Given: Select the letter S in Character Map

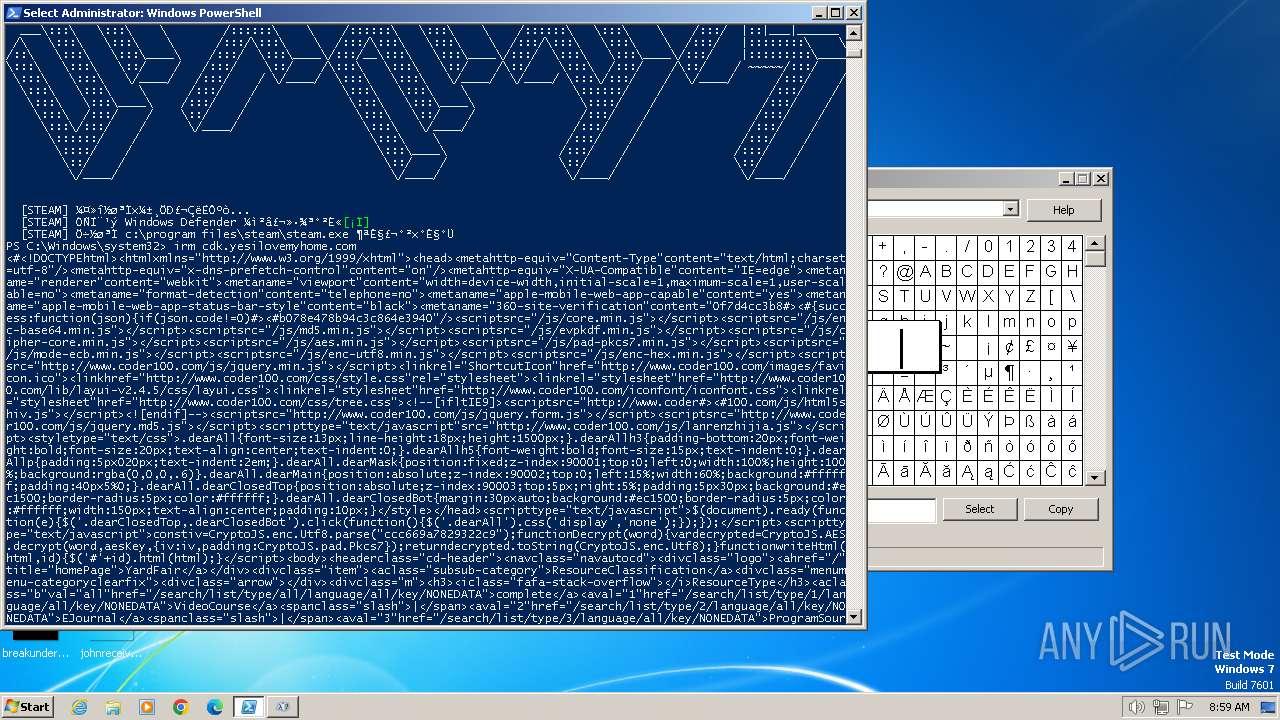Looking at the screenshot, I should coord(883,297).
